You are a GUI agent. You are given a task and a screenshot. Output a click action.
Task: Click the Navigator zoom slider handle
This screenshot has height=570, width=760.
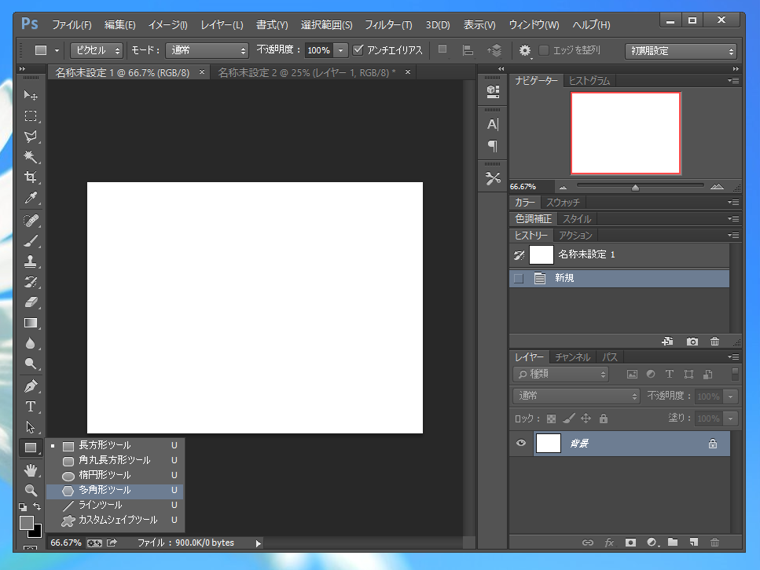(x=635, y=188)
